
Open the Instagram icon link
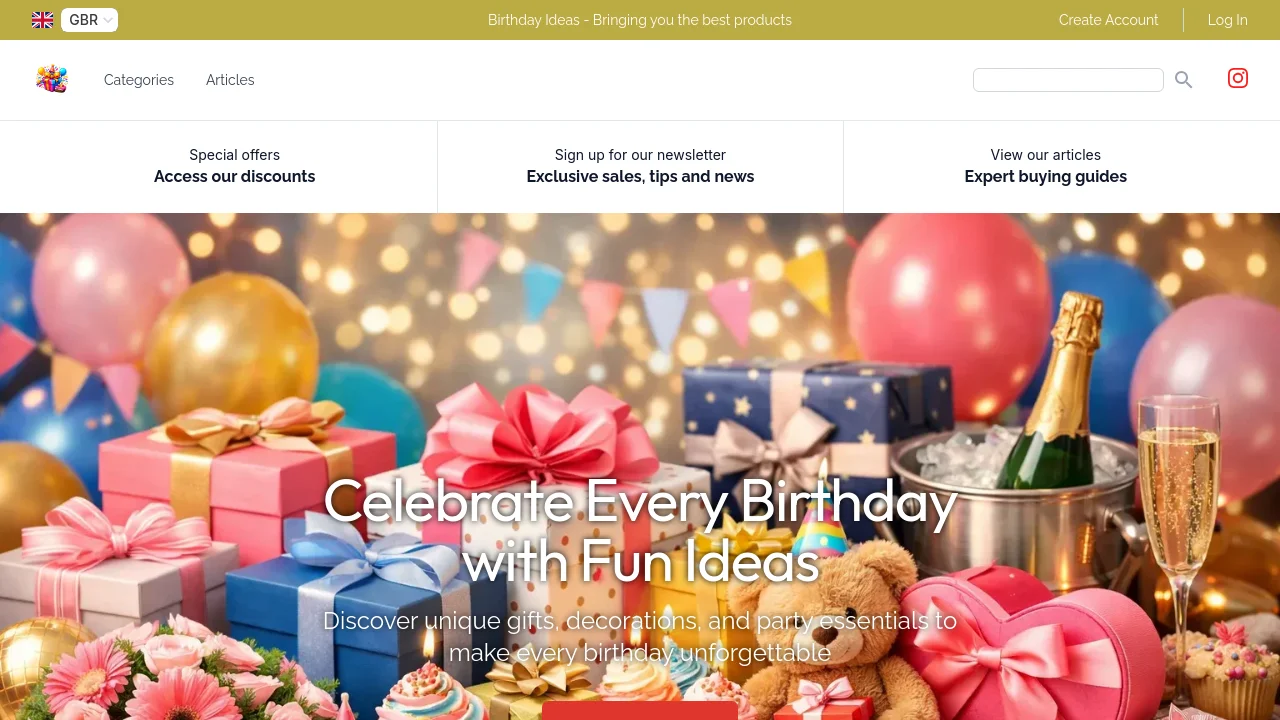[1238, 78]
